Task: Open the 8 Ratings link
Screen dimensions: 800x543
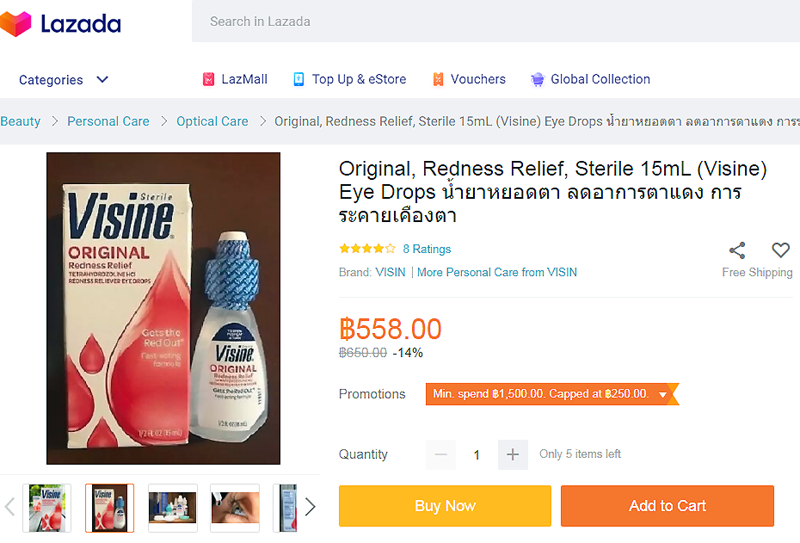Action: pos(427,249)
